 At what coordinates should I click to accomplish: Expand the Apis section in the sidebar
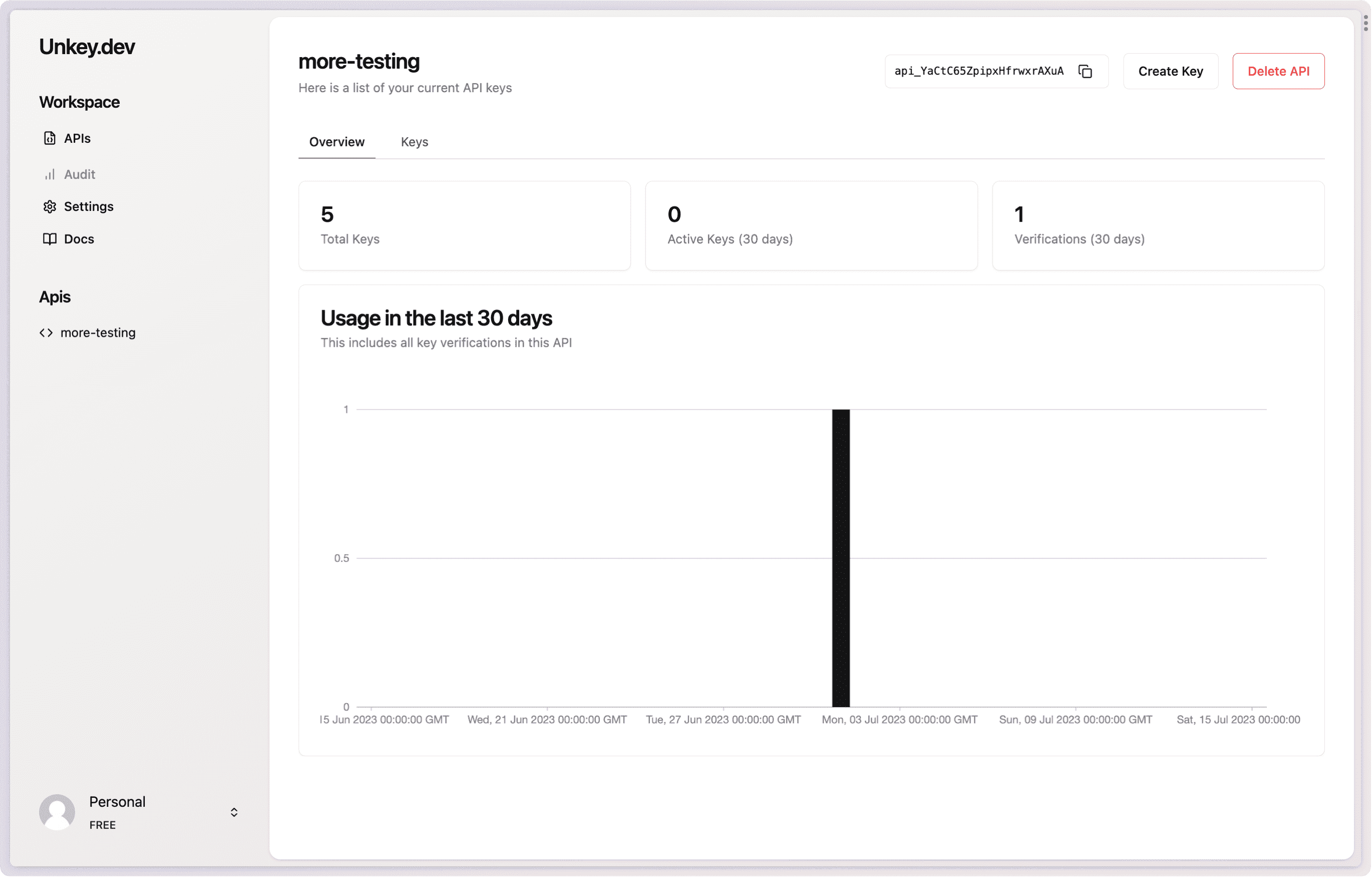[x=55, y=296]
